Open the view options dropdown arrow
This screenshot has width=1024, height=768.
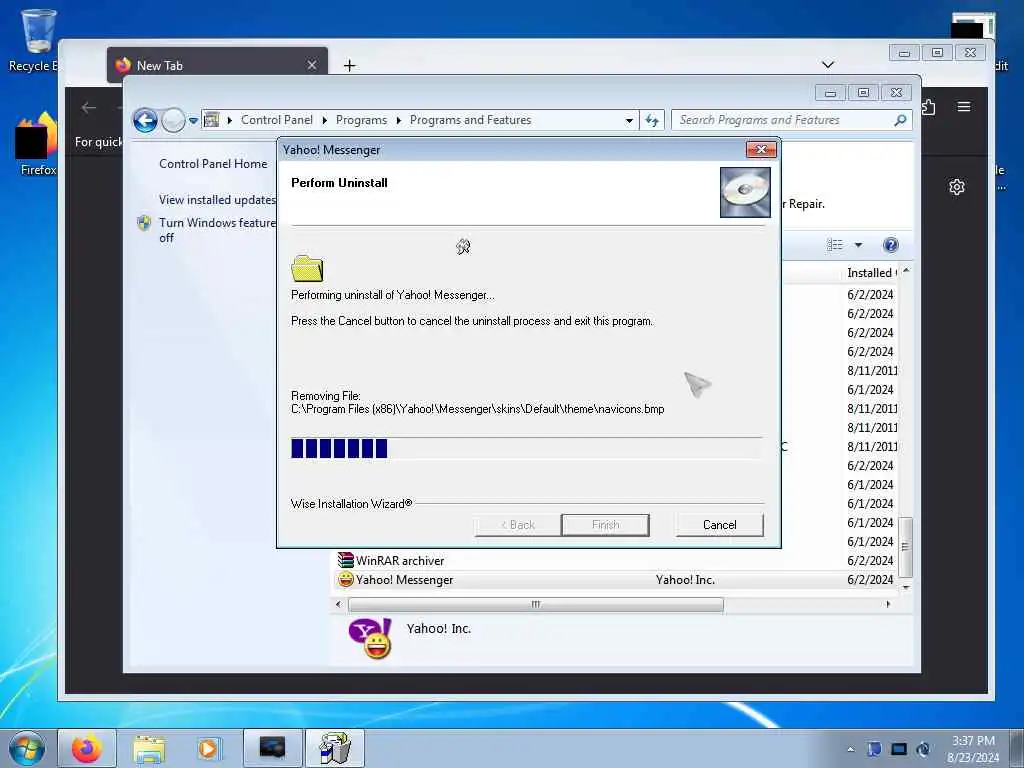click(859, 245)
